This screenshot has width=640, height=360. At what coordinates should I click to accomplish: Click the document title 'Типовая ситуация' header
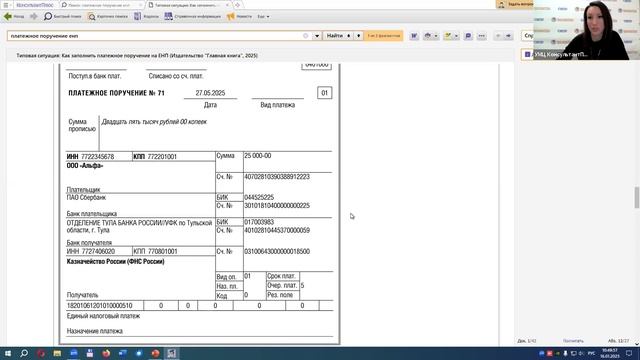coord(137,56)
